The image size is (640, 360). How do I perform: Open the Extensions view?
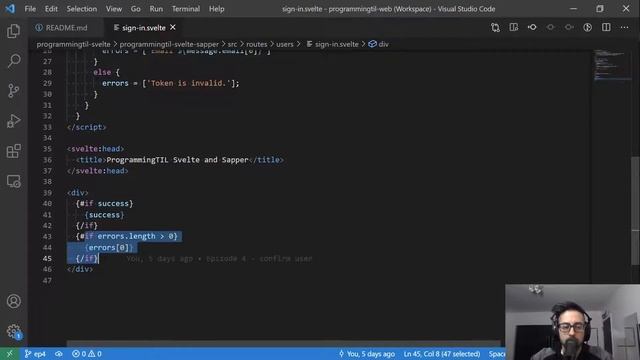(x=13, y=151)
